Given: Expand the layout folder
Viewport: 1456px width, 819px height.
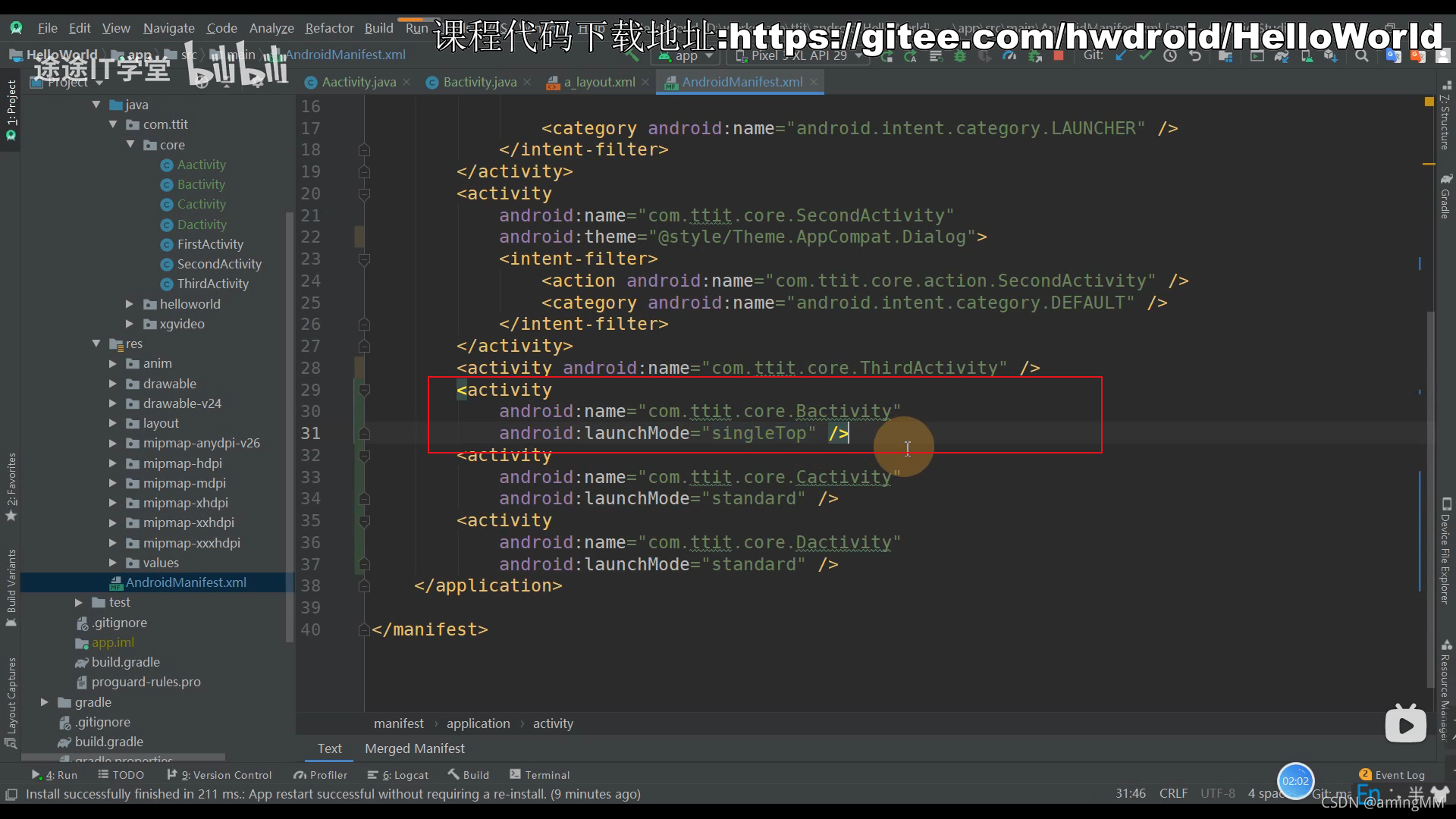Looking at the screenshot, I should point(113,423).
